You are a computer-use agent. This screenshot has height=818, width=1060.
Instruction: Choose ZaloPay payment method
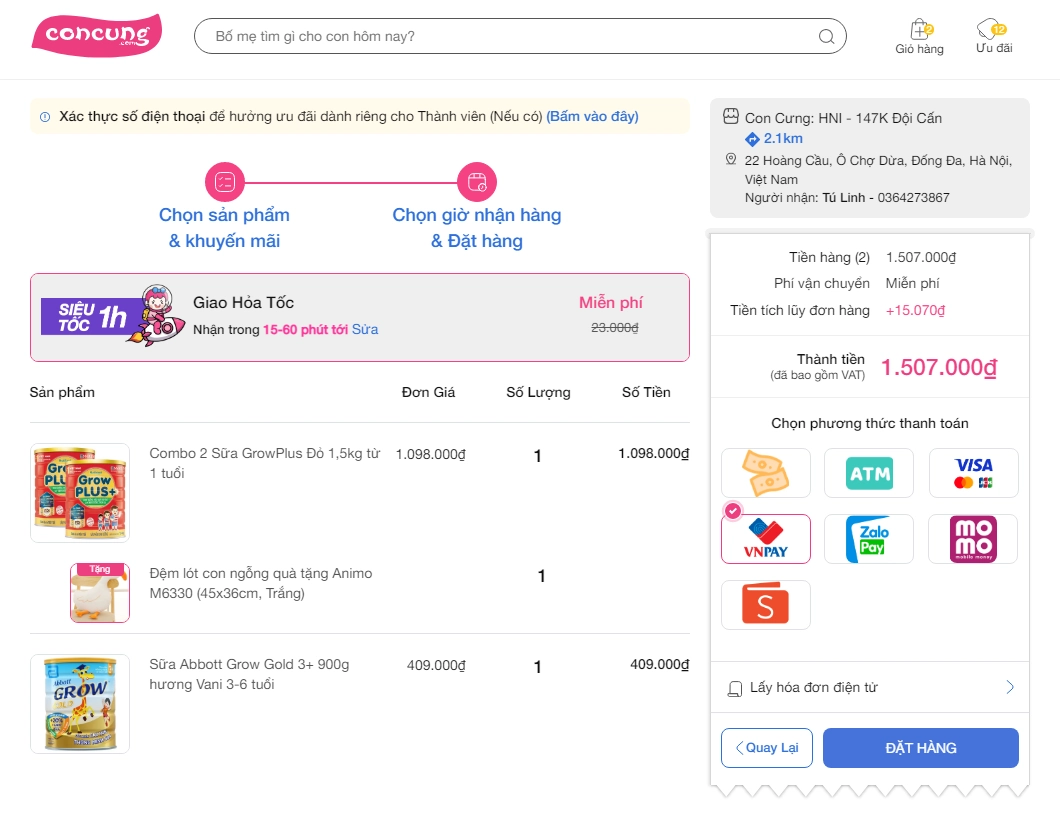pos(869,539)
